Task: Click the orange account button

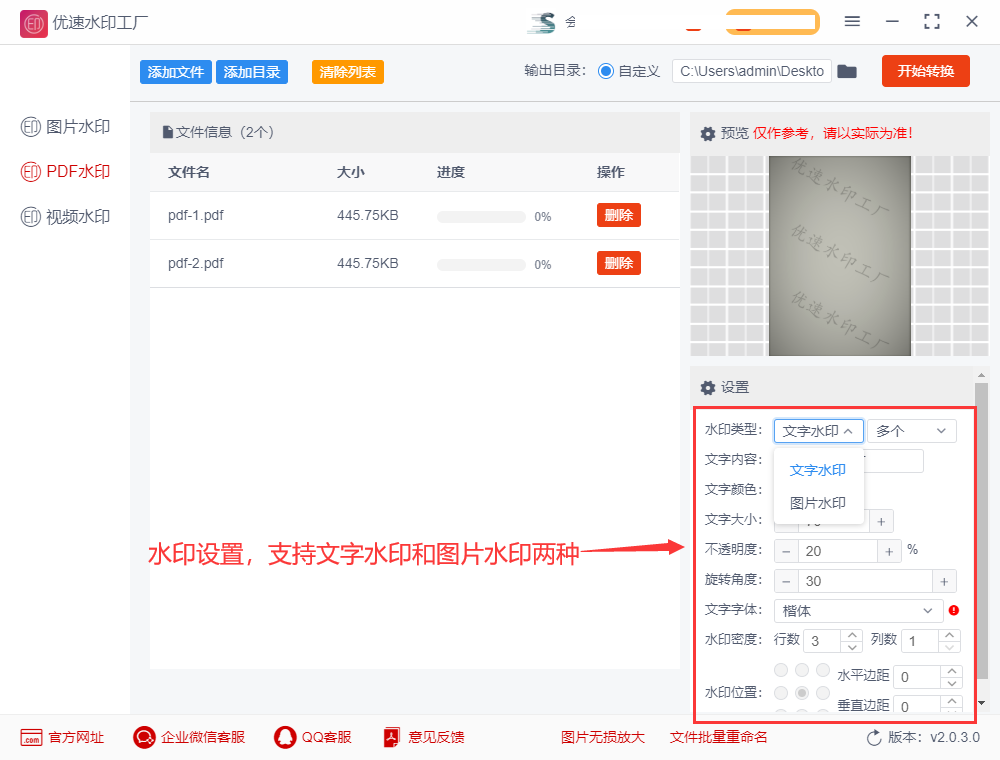Action: tap(772, 22)
